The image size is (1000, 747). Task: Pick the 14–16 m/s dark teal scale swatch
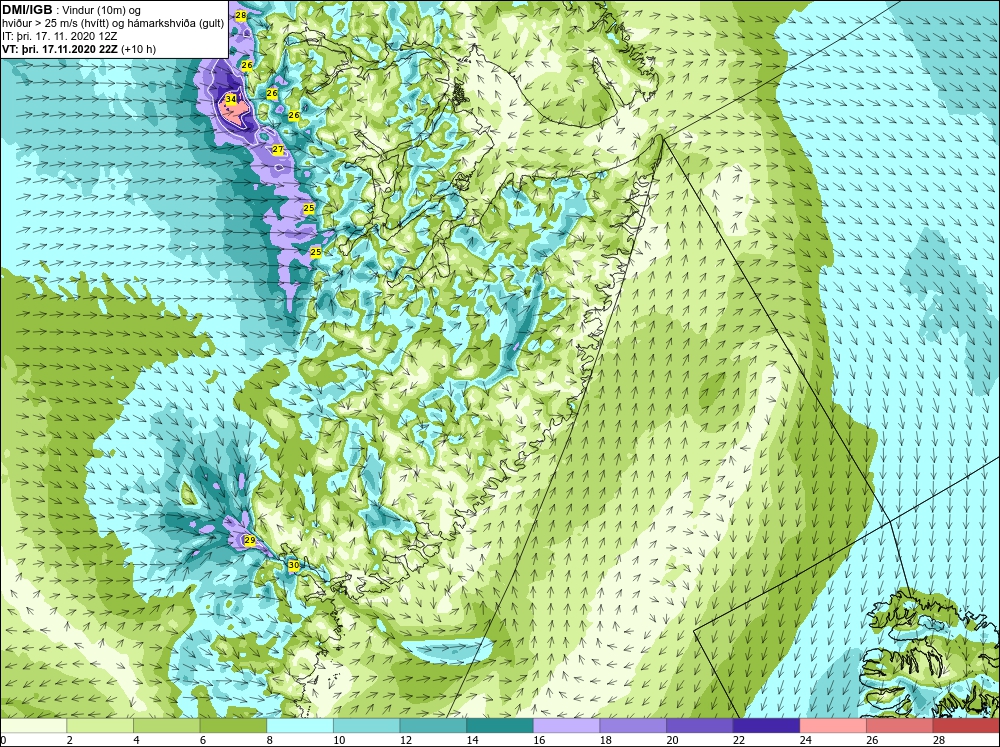pyautogui.click(x=499, y=725)
